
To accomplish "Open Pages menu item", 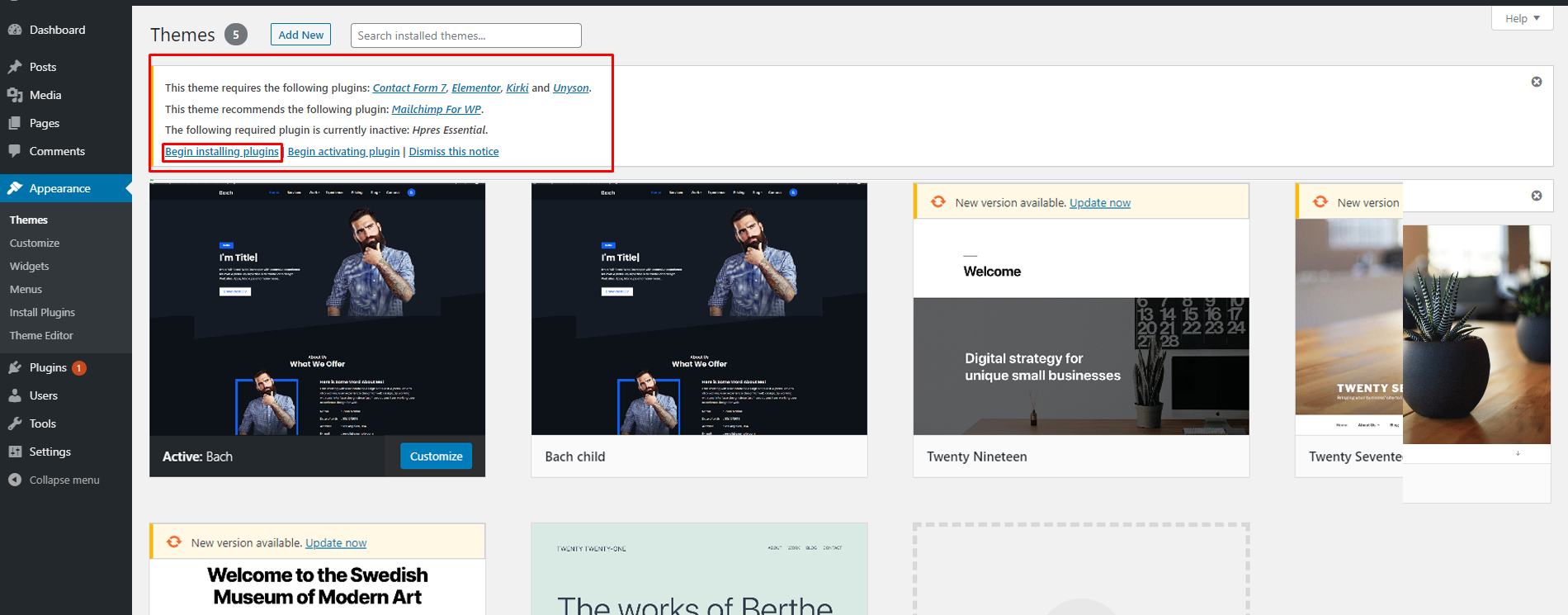I will pos(66,123).
